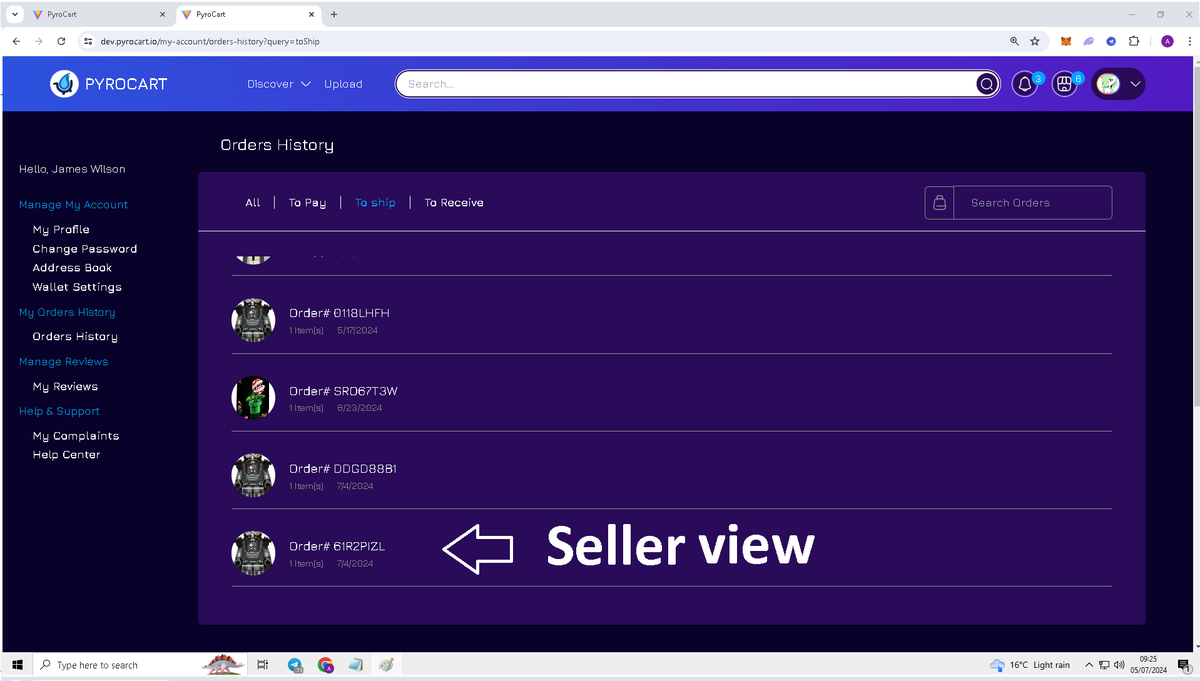Click the search magnifier button in site search
Screen dimensions: 1200x681
coord(987,84)
